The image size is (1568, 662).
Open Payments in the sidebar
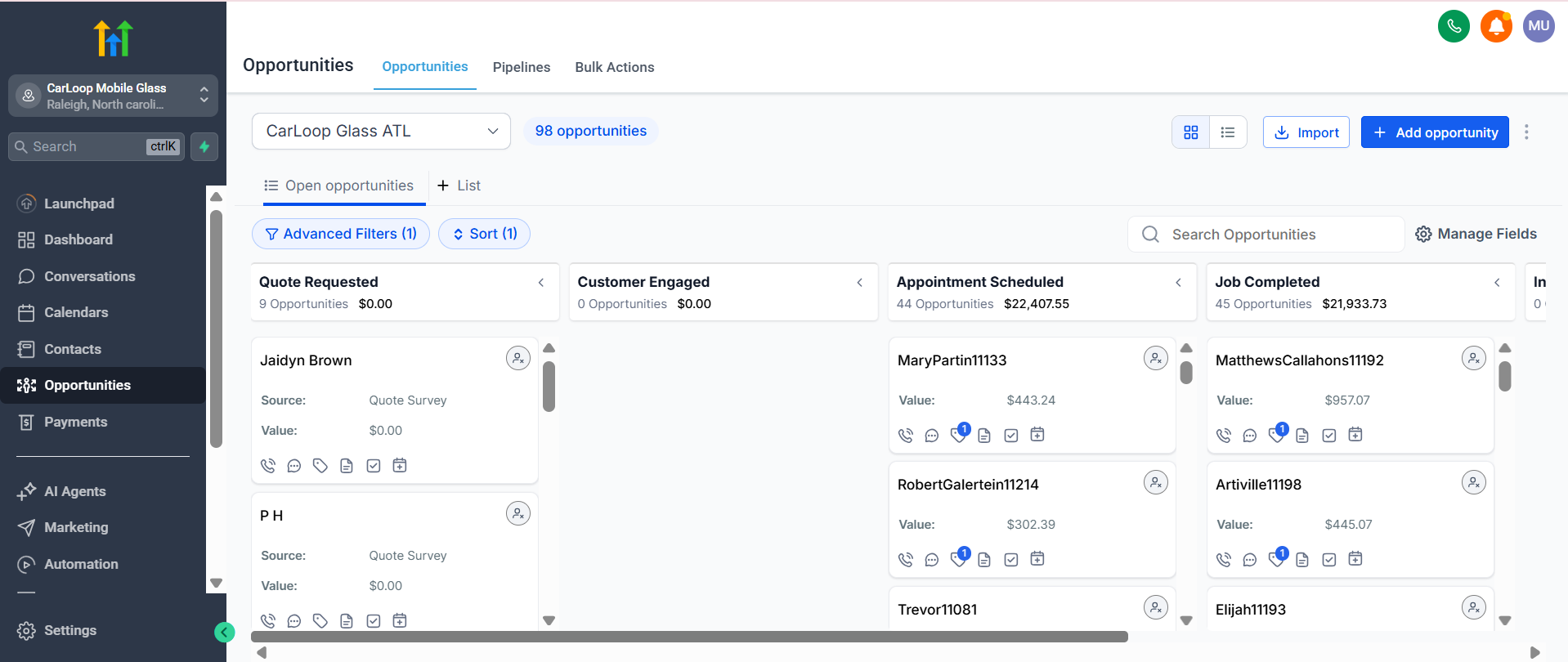point(103,422)
